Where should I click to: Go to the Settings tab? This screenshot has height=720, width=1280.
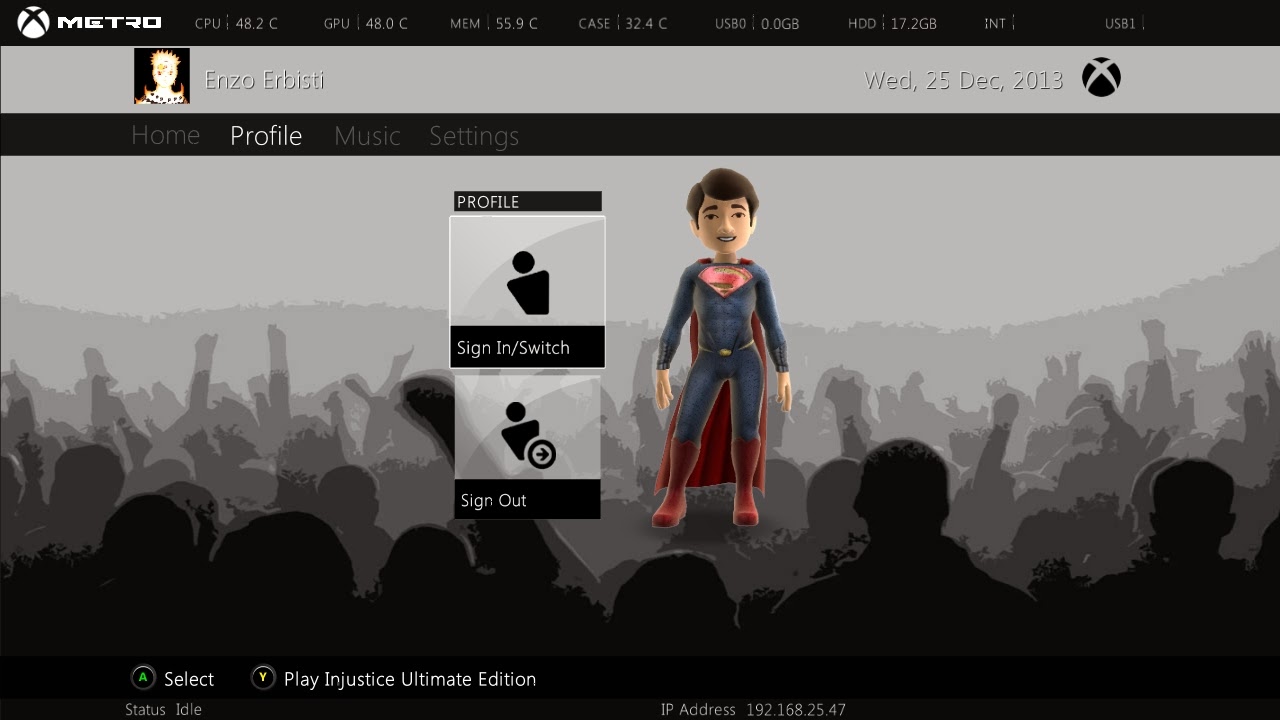click(x=474, y=137)
